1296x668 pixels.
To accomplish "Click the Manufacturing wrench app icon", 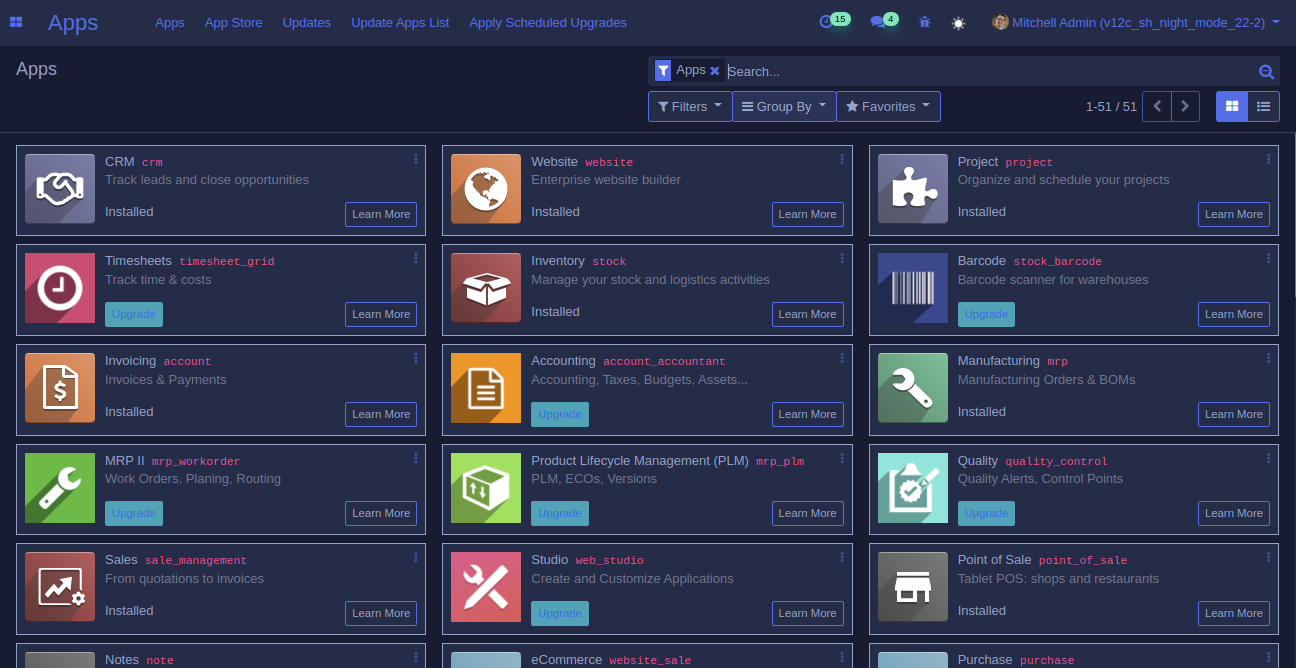I will click(x=913, y=388).
